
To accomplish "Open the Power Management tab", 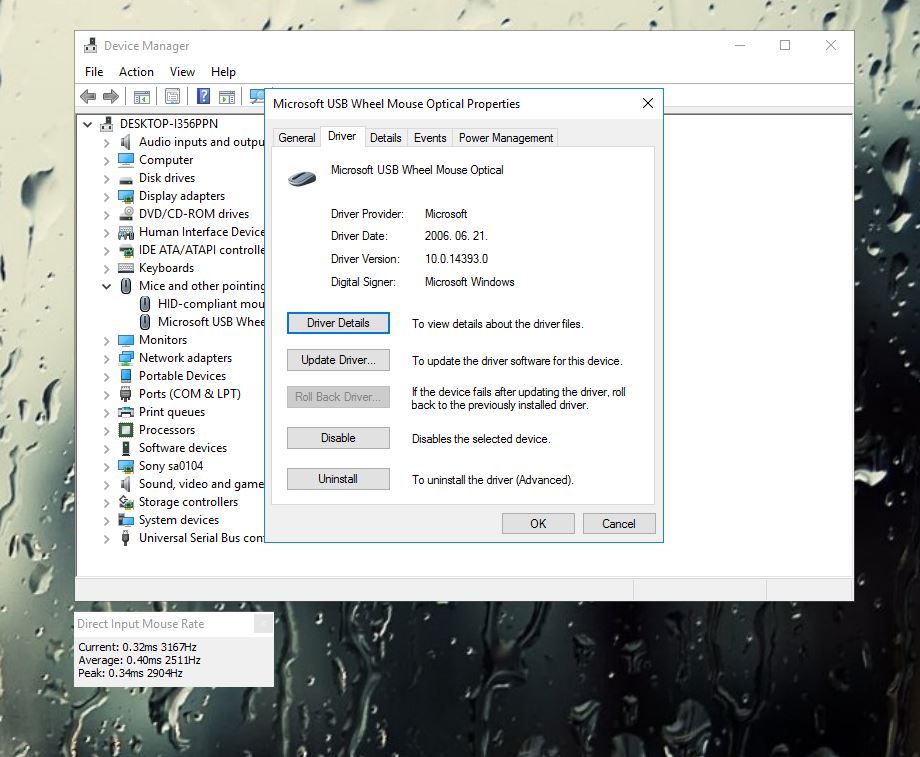I will tap(506, 137).
